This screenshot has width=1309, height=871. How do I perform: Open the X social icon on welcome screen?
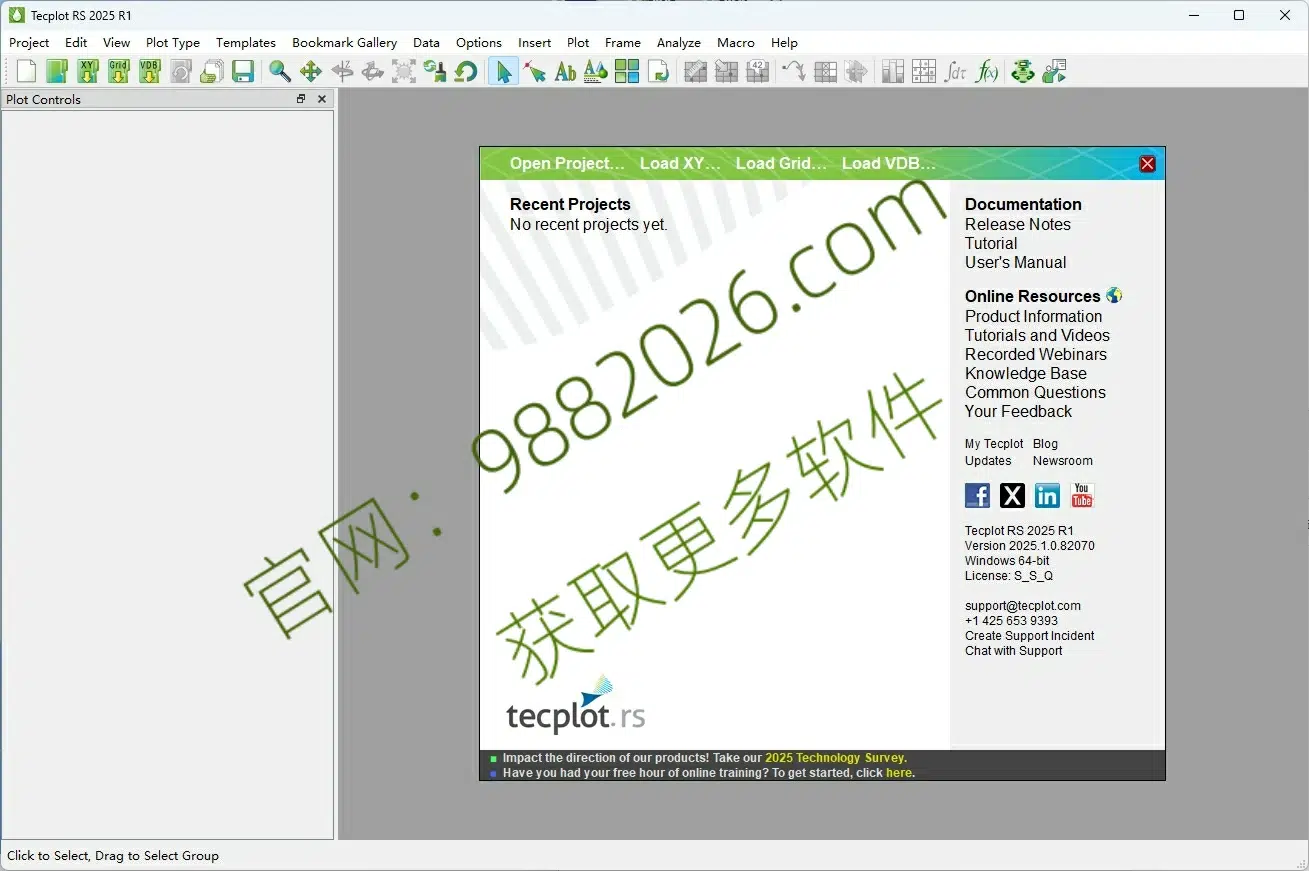[x=1012, y=495]
